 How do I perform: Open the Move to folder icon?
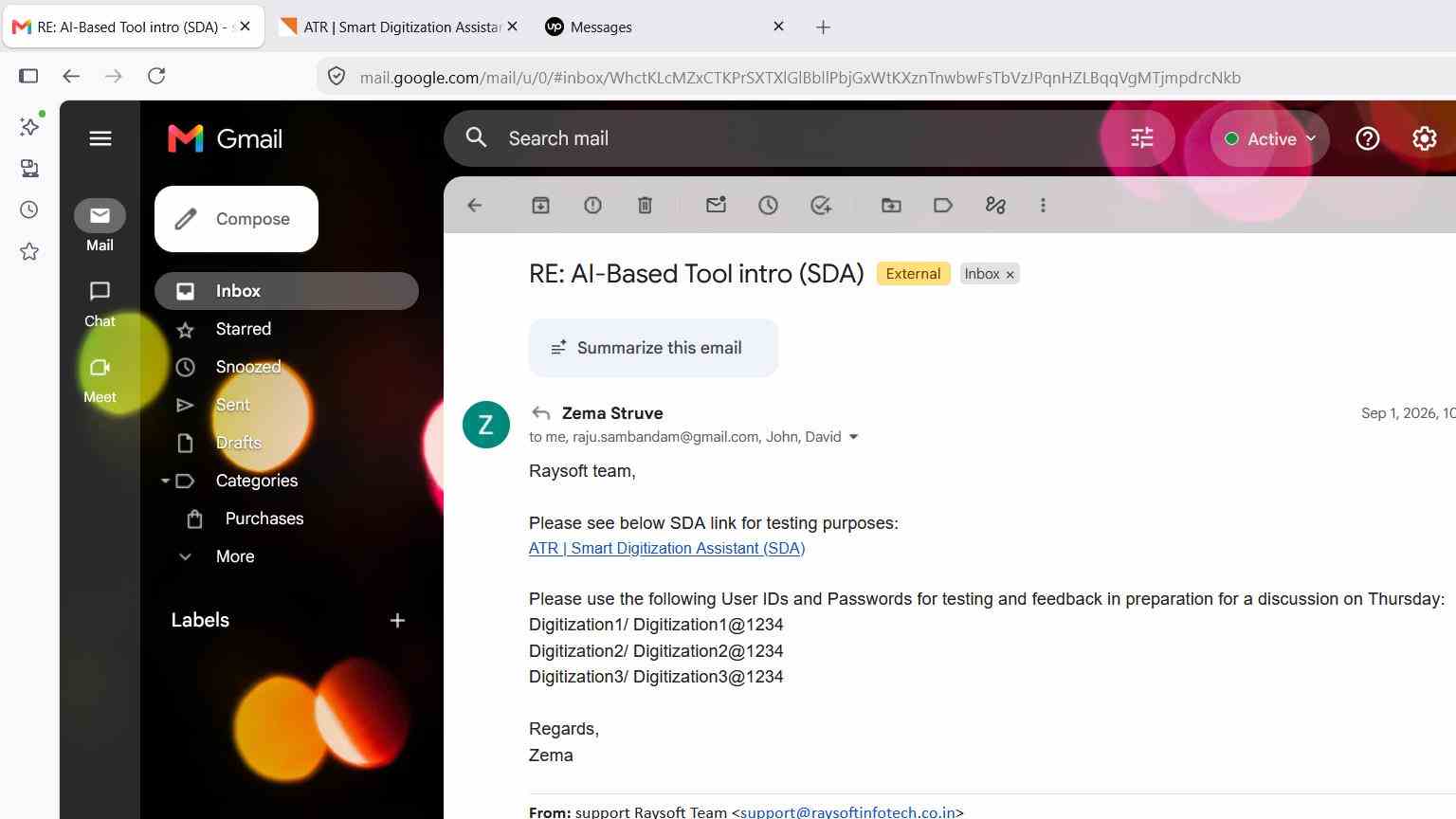[891, 205]
